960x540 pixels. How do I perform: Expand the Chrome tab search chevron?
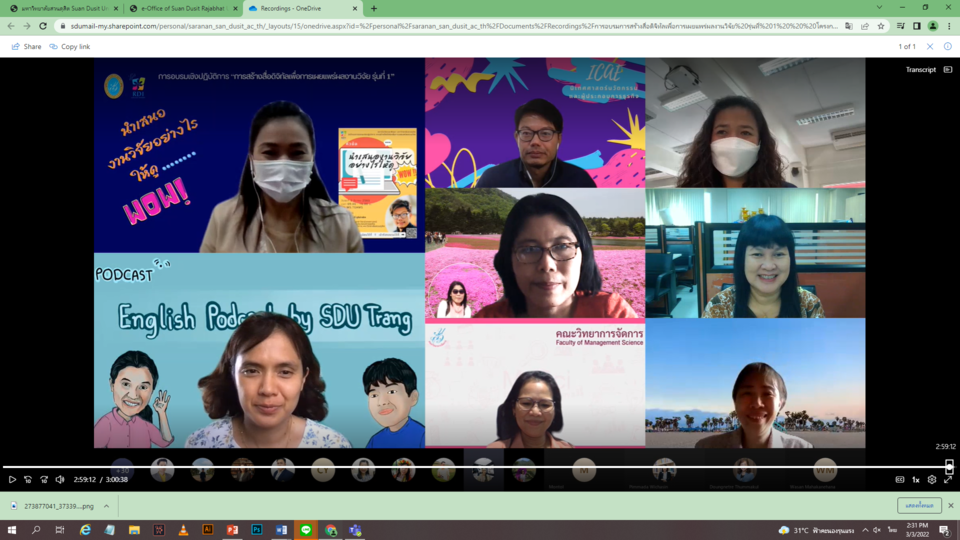[x=879, y=8]
